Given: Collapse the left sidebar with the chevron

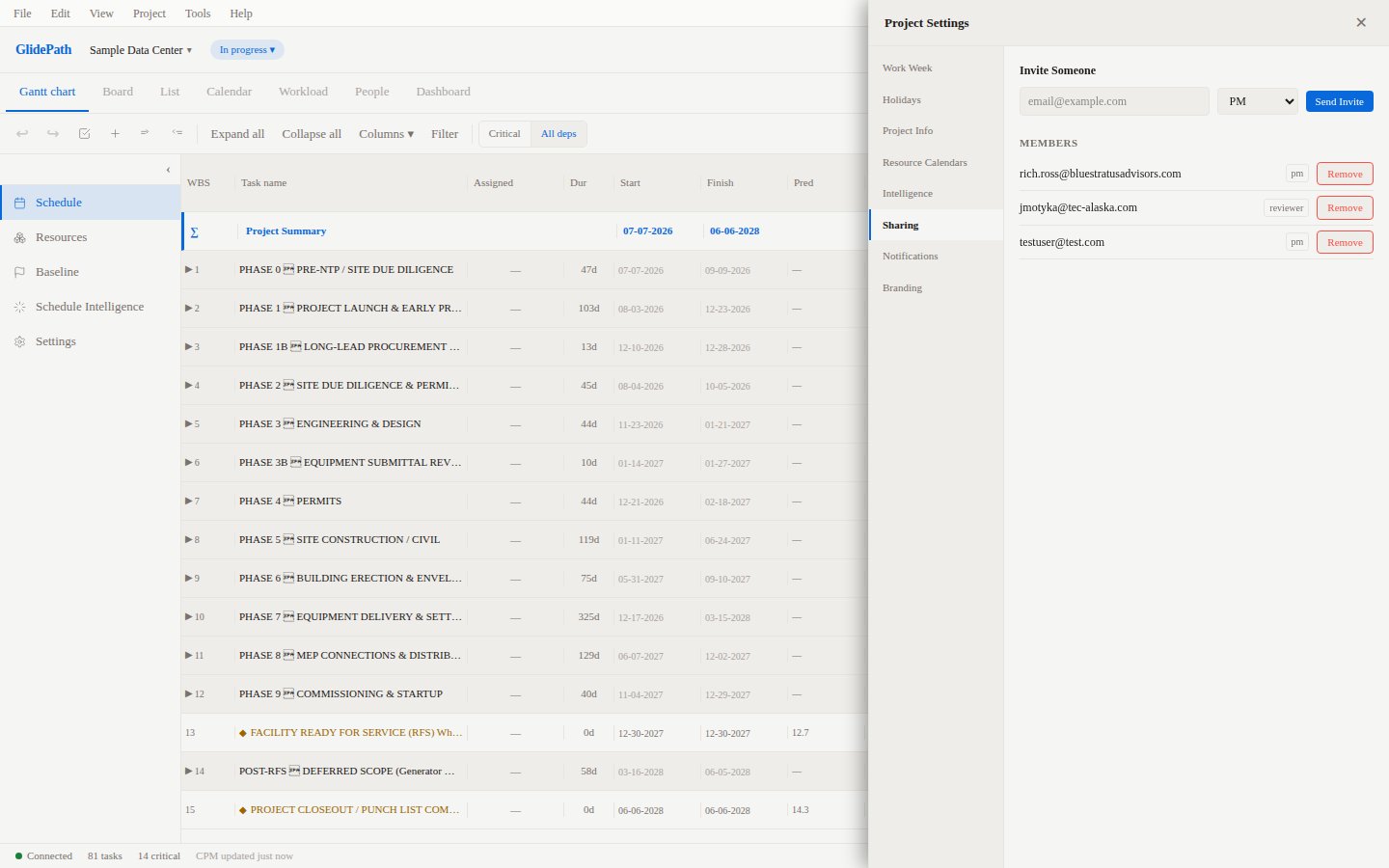Looking at the screenshot, I should (168, 170).
